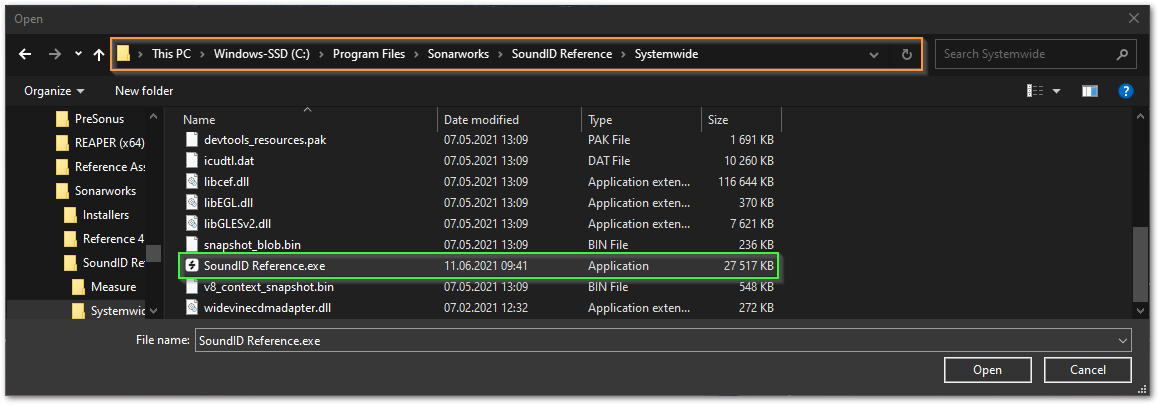Image resolution: width=1159 pixels, height=405 pixels.
Task: Expand address bar history dropdown
Action: click(x=874, y=54)
